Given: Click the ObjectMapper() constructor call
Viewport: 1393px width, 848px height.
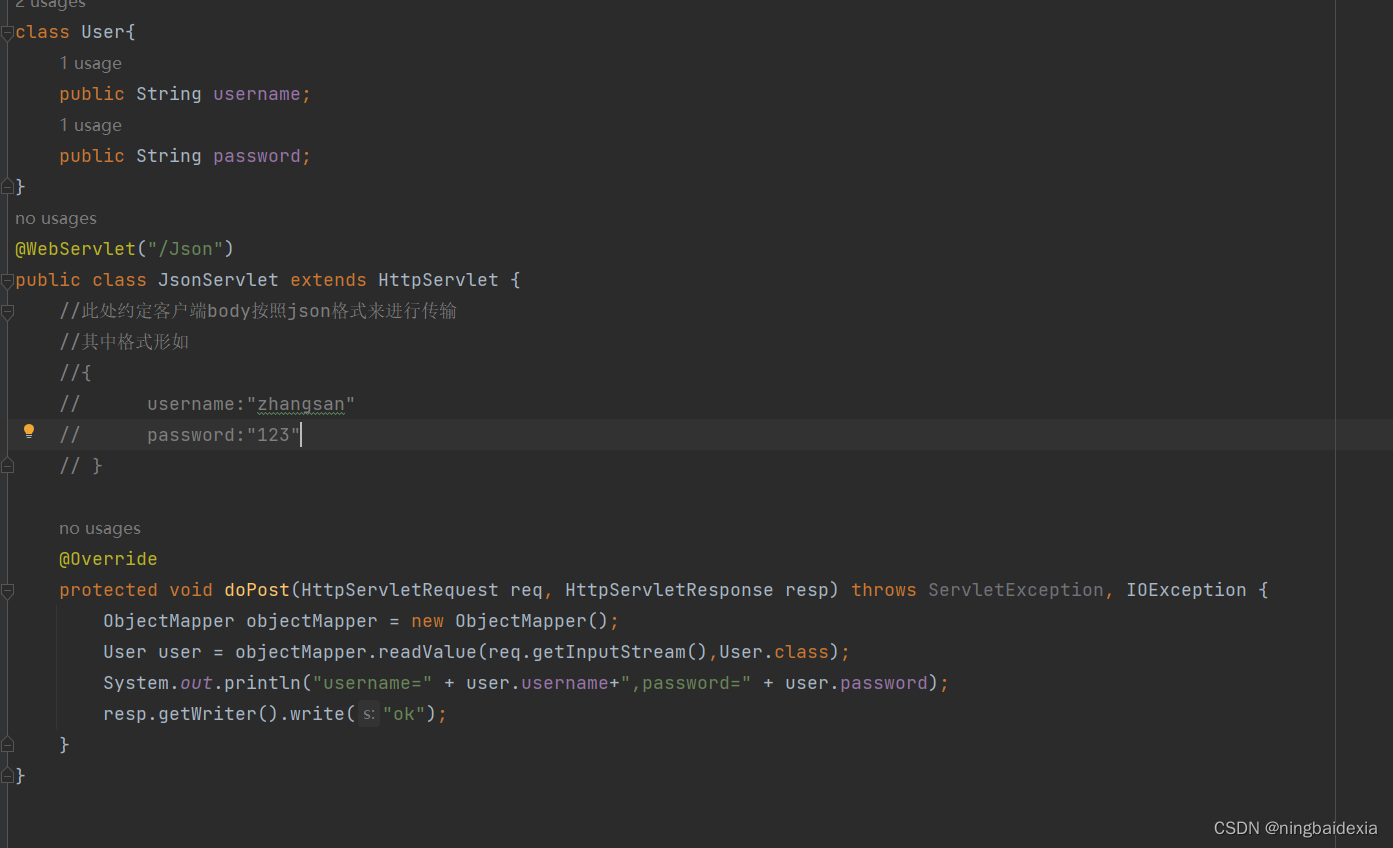Looking at the screenshot, I should click(x=531, y=621).
